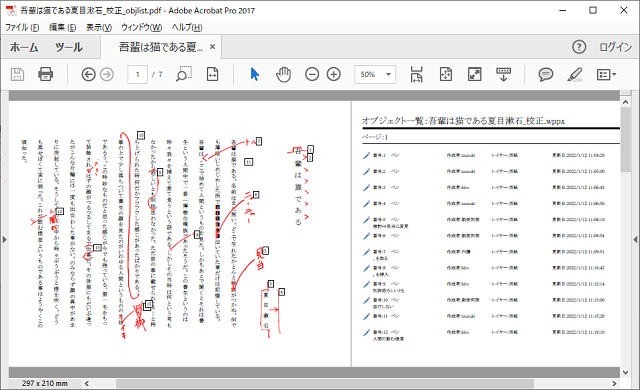Click author text of the 番号:7 row
This screenshot has width=640, height=390.
coord(459,252)
